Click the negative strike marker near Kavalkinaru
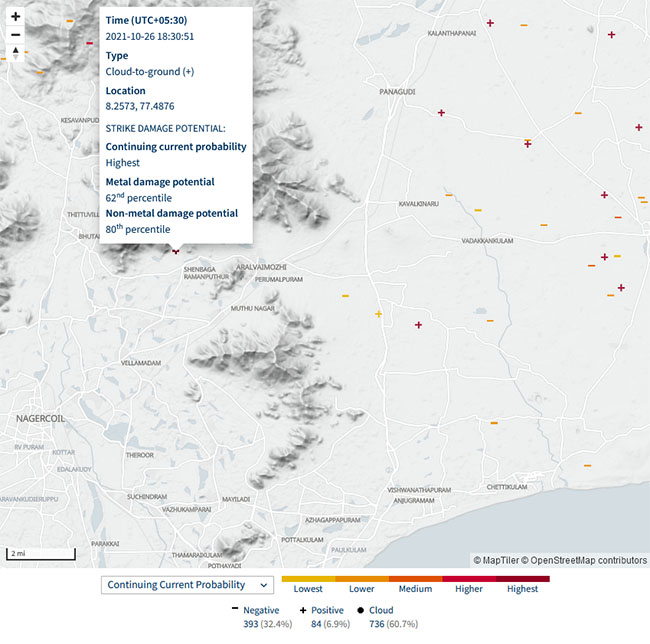The height and width of the screenshot is (644, 650). tap(449, 194)
